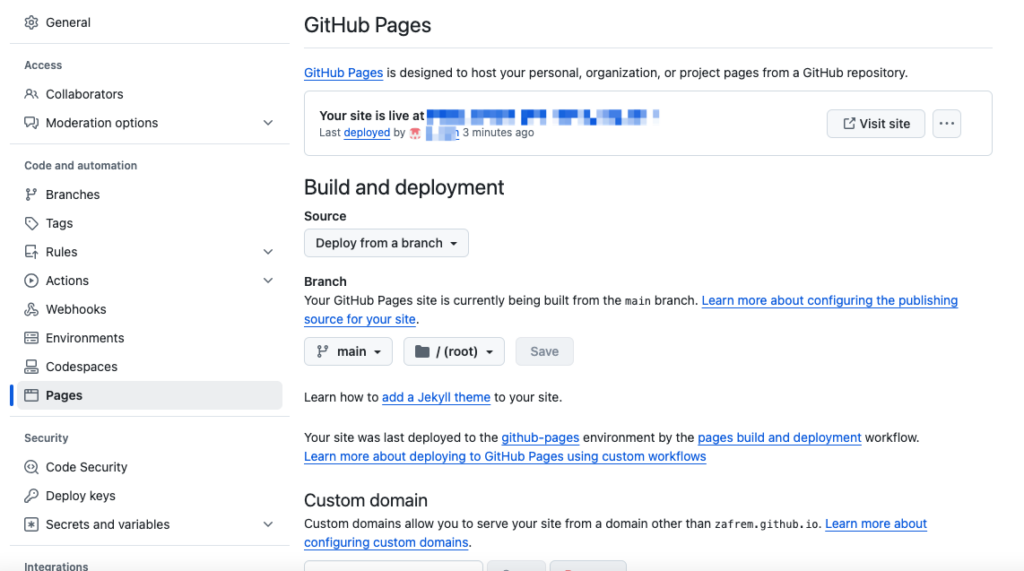Expand the Actions section chevron
This screenshot has width=1024, height=571.
pyautogui.click(x=268, y=281)
